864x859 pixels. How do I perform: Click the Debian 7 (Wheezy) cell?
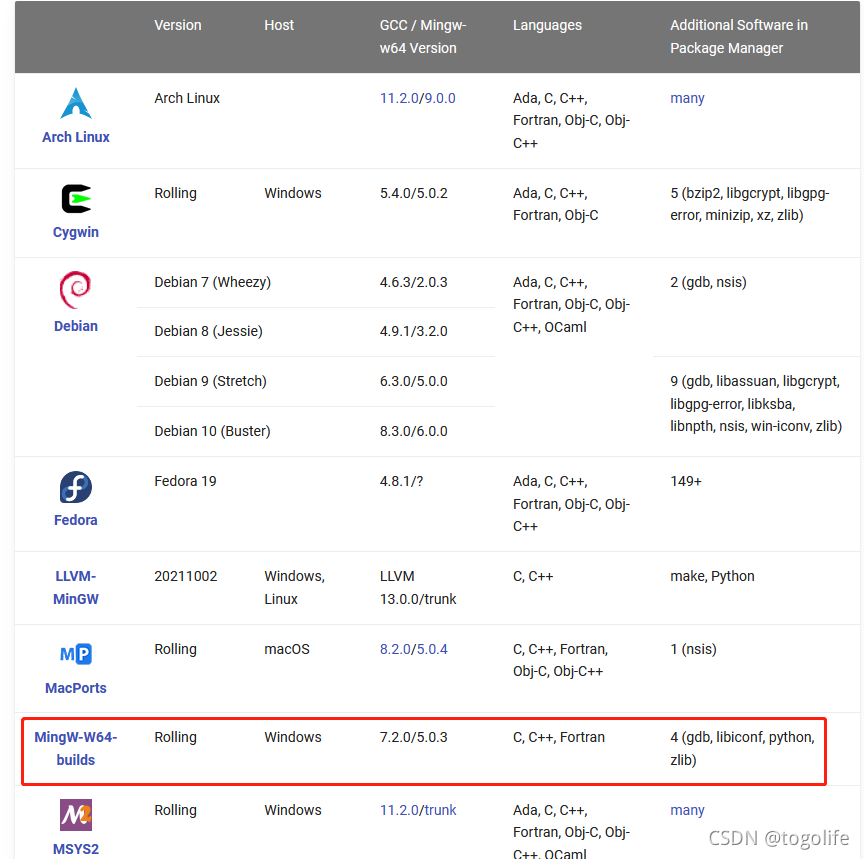[x=212, y=282]
